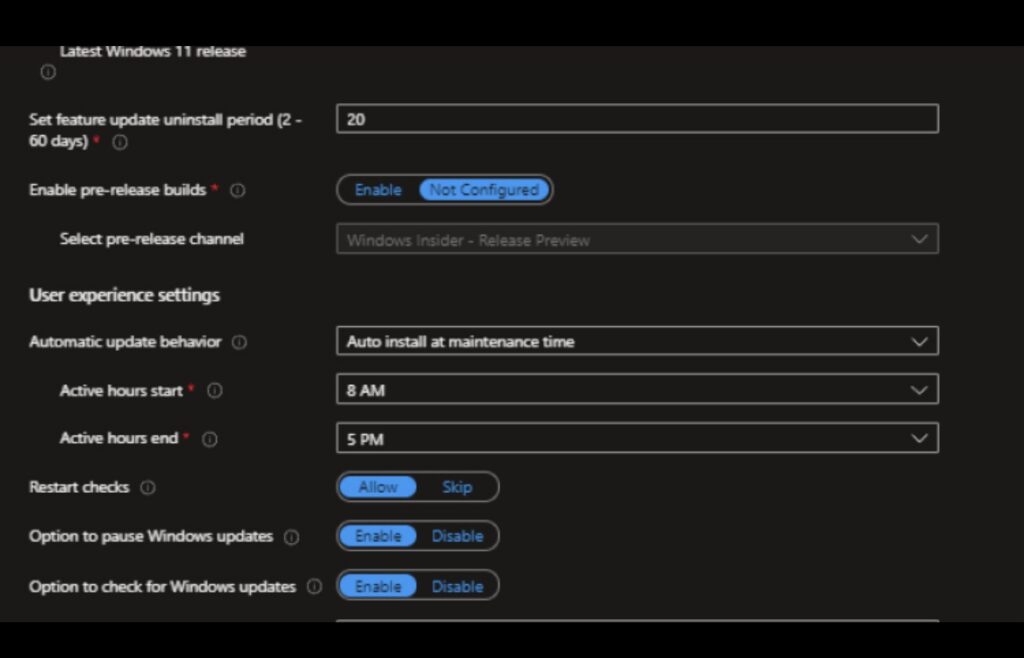Show info tooltip for Active hours start
Image resolution: width=1024 pixels, height=658 pixels.
(214, 391)
